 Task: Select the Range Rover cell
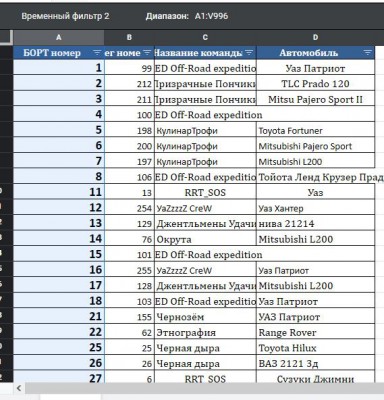click(315, 332)
